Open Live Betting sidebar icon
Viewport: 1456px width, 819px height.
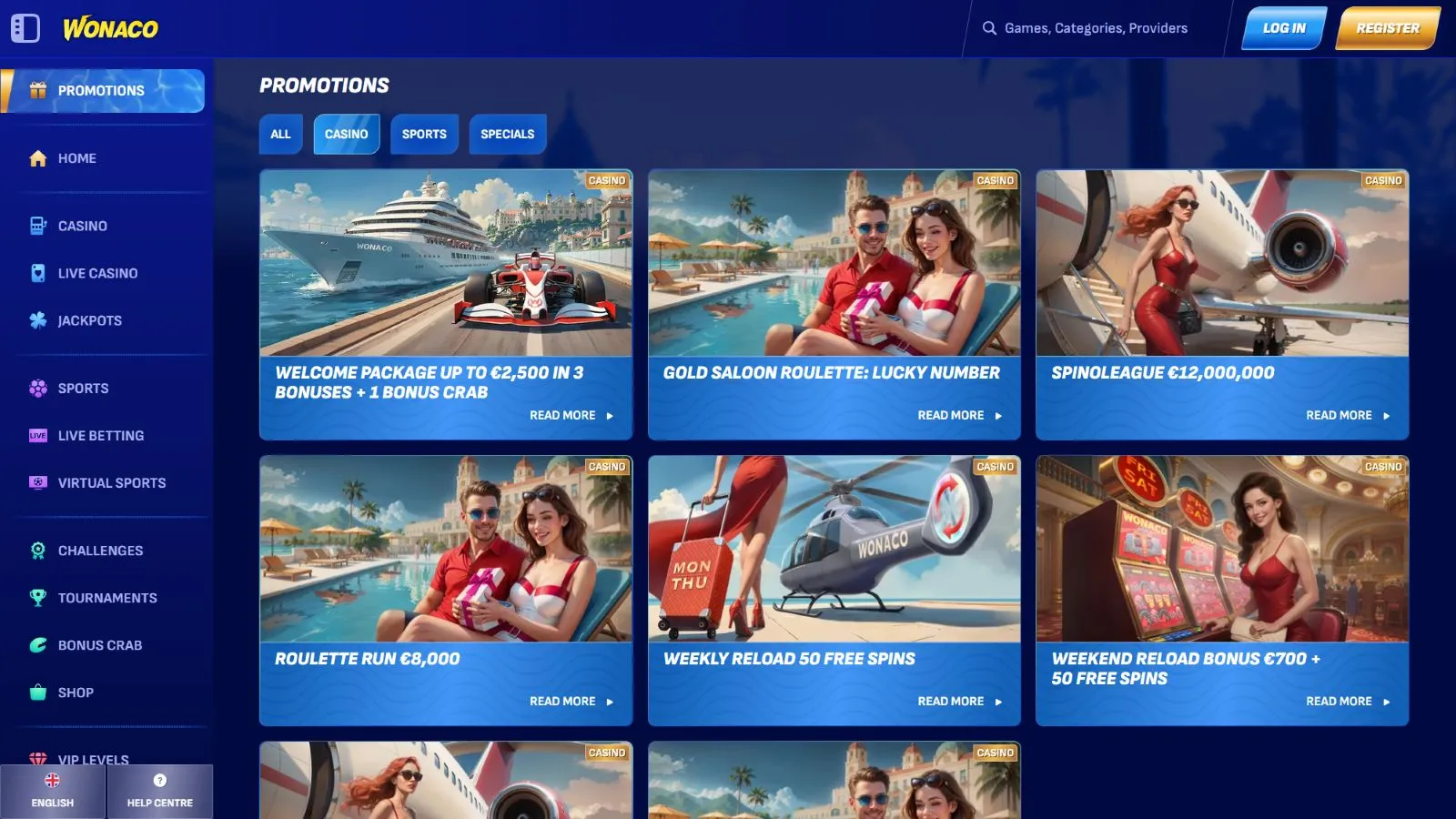38,436
